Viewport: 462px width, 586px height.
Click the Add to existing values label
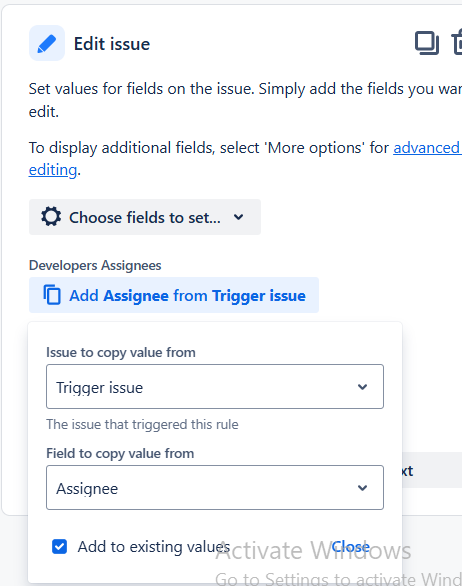[154, 547]
